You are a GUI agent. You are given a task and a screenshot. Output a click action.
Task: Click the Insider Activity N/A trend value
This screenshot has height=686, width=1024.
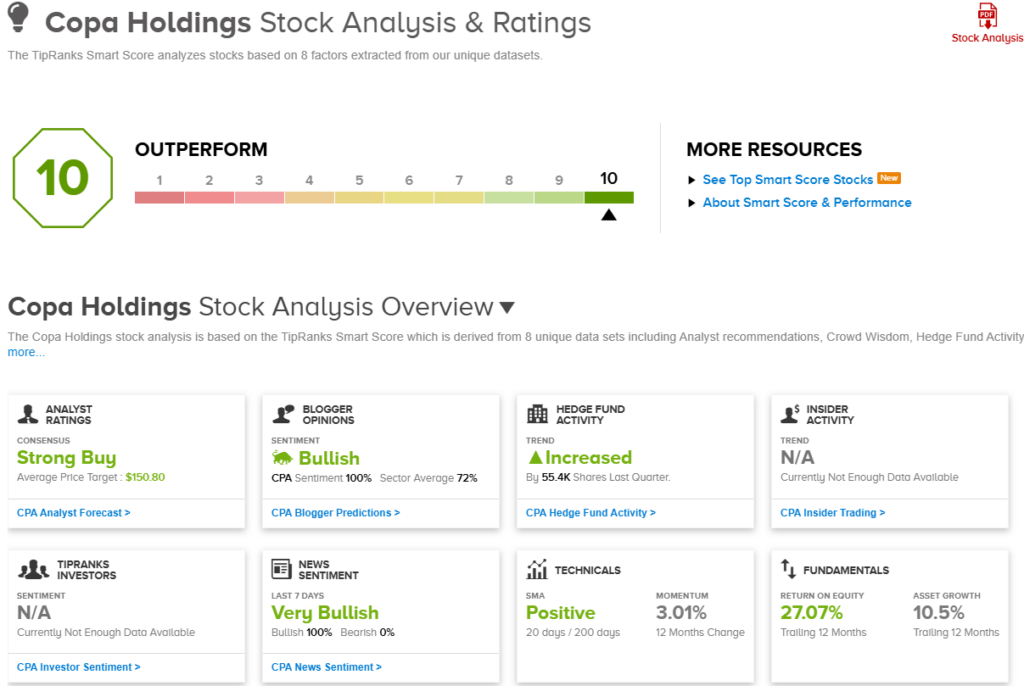(x=797, y=457)
